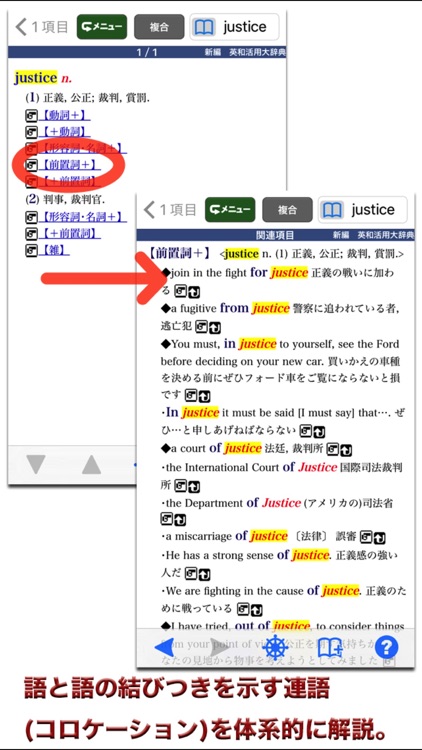Tap the blue help question mark icon
422x750 pixels.
point(387,648)
